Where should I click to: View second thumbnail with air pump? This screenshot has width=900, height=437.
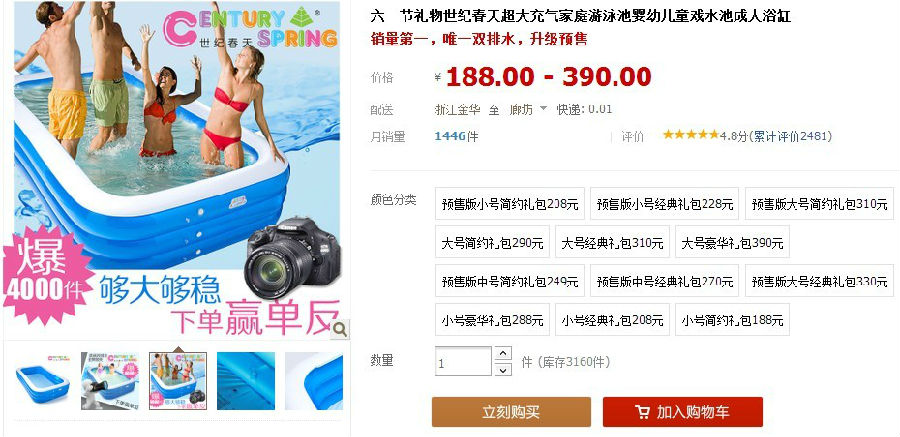point(110,381)
